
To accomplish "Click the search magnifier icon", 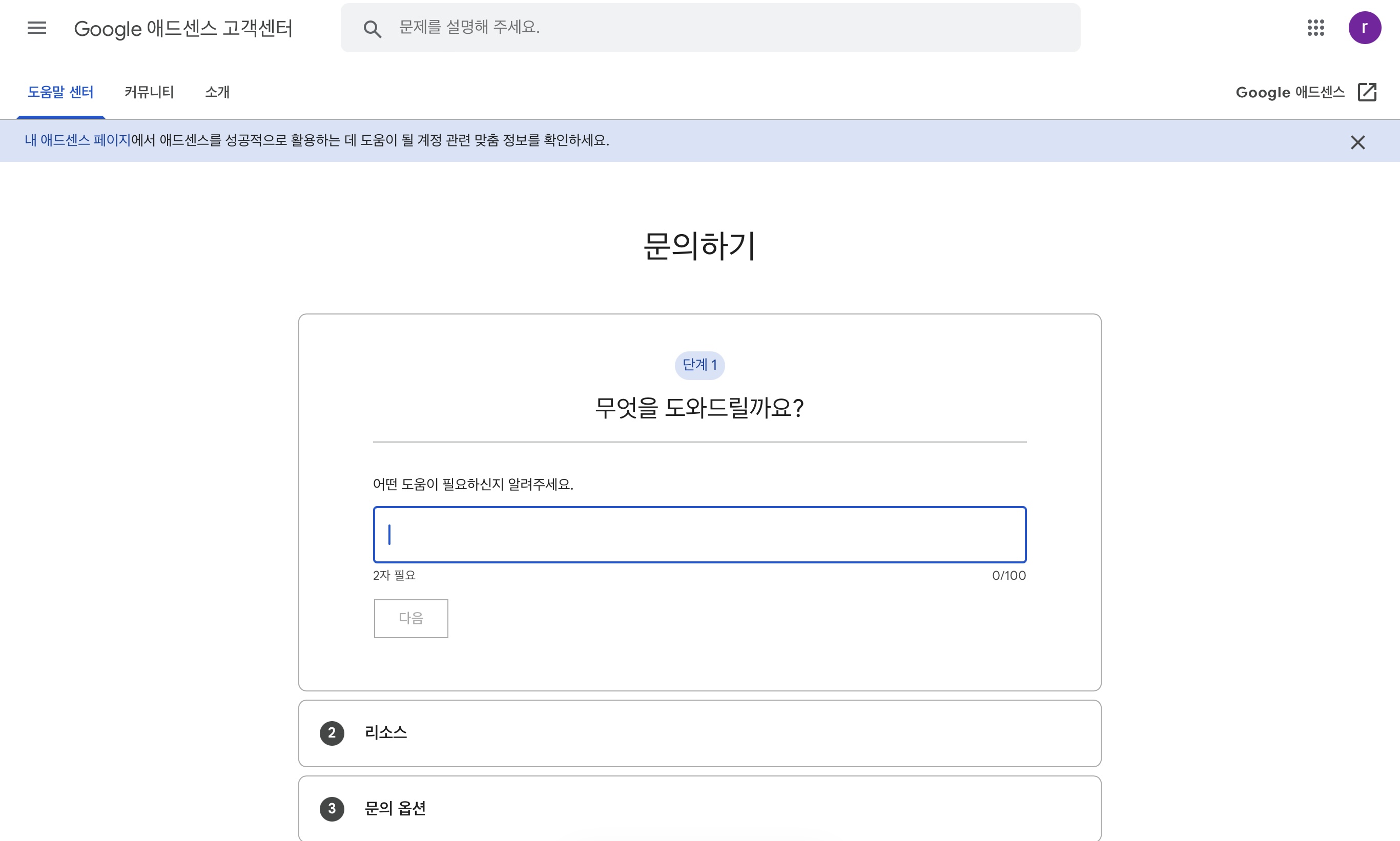I will point(372,28).
